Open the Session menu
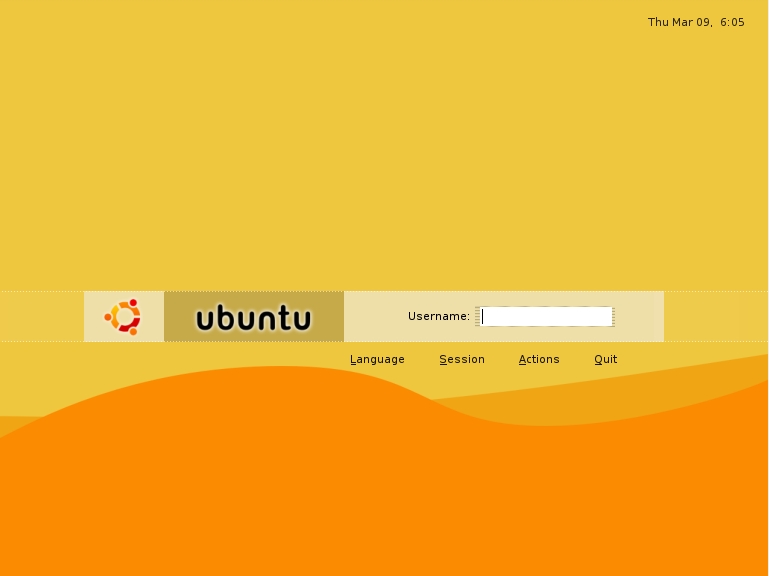The image size is (769, 576). [x=462, y=360]
